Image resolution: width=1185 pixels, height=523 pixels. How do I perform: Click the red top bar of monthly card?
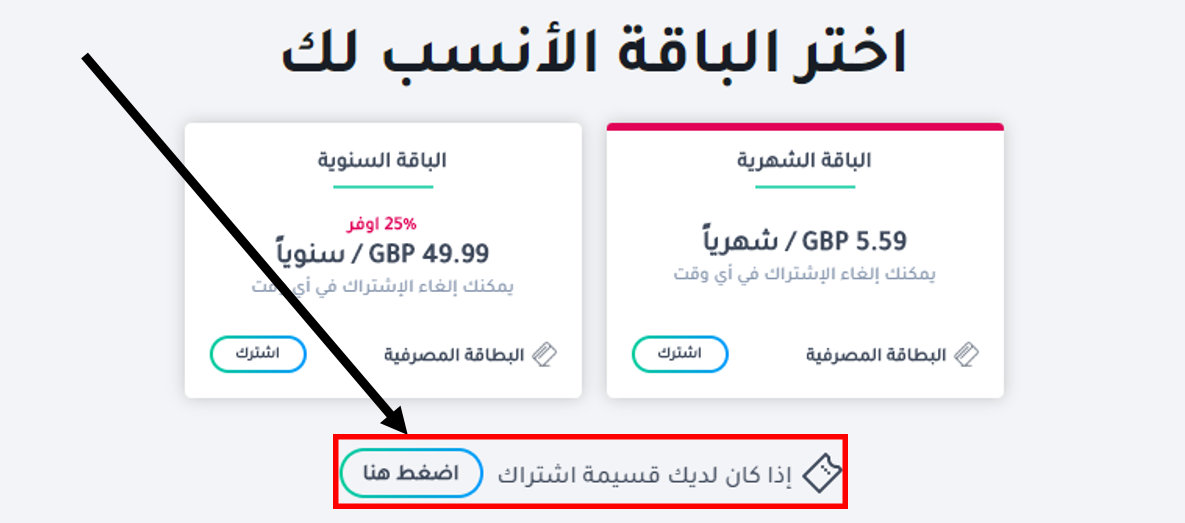click(x=804, y=126)
